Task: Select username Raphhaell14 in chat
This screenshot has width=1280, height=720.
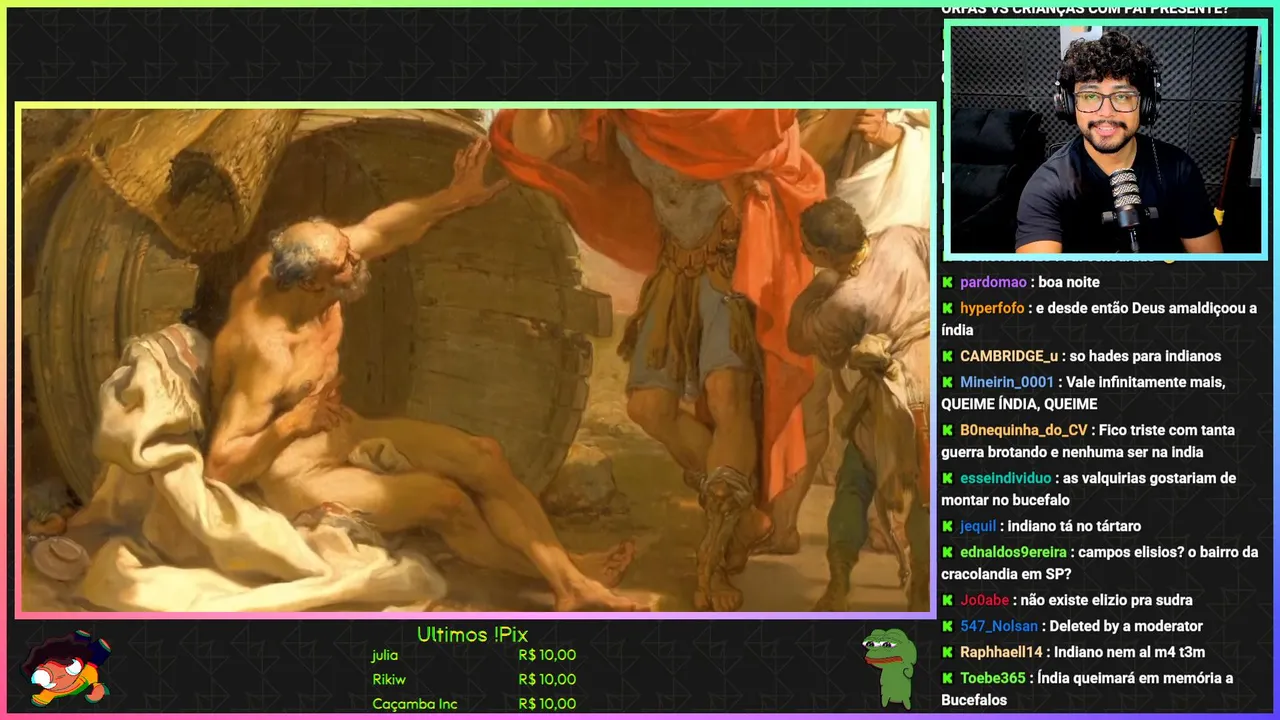Action: (1001, 653)
